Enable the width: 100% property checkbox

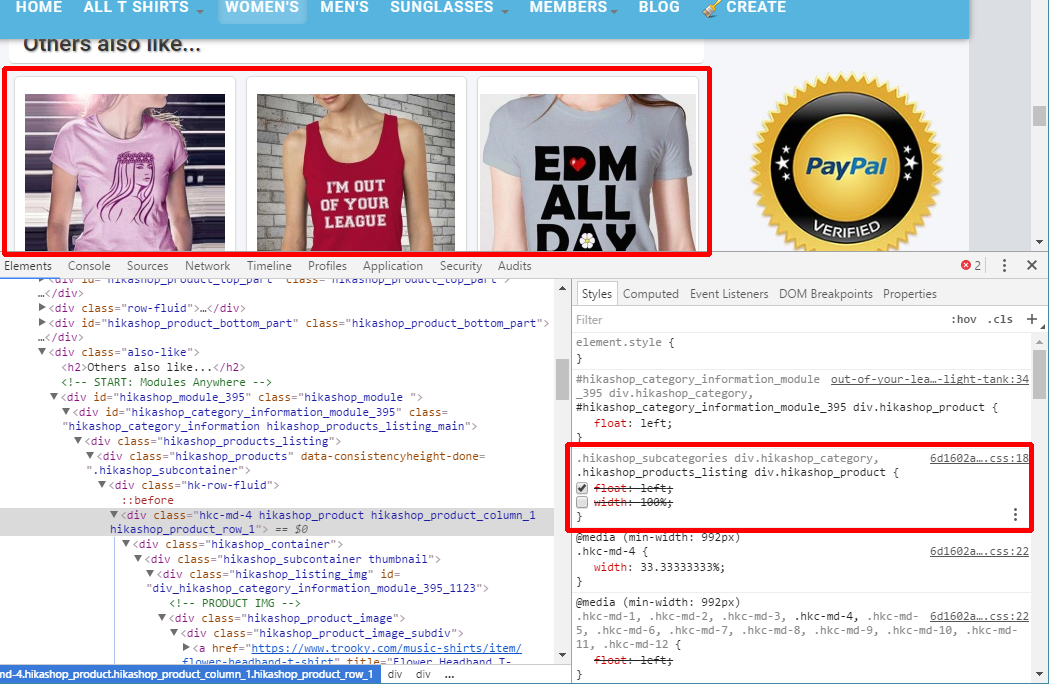[582, 502]
